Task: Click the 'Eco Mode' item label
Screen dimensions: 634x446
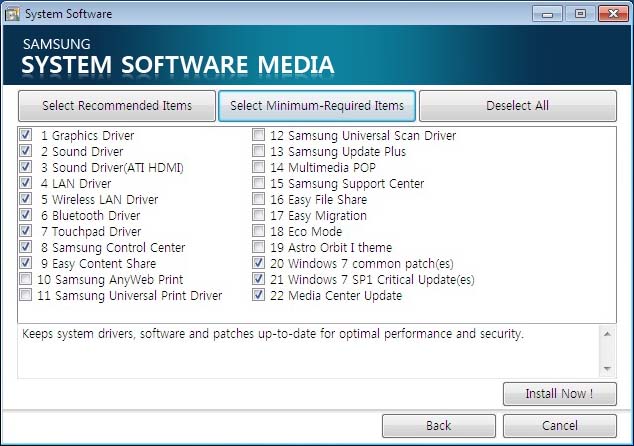Action: (315, 232)
